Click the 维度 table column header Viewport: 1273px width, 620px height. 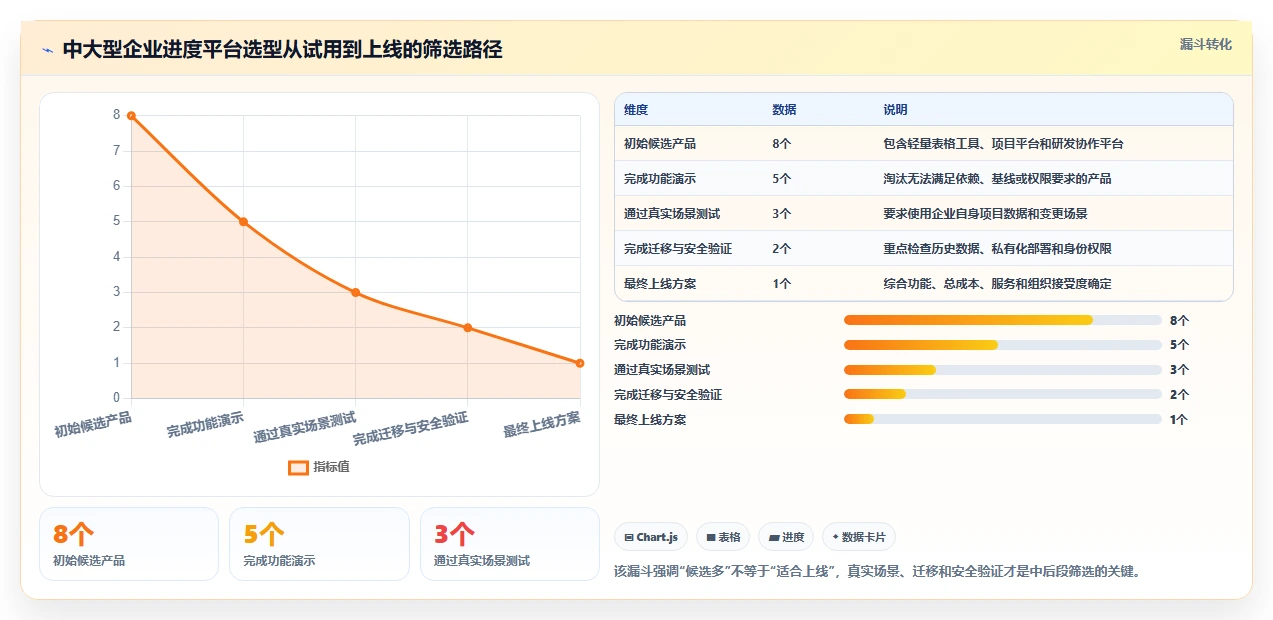coord(636,110)
